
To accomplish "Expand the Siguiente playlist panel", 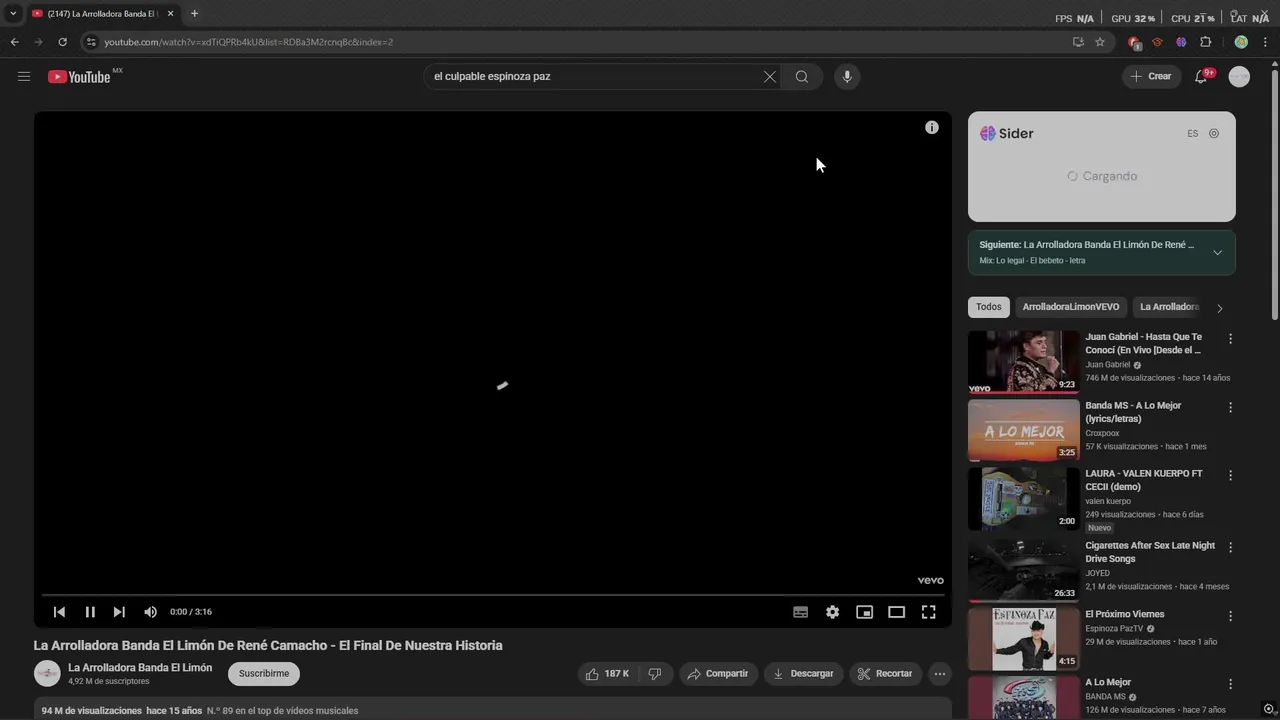I will (1217, 253).
